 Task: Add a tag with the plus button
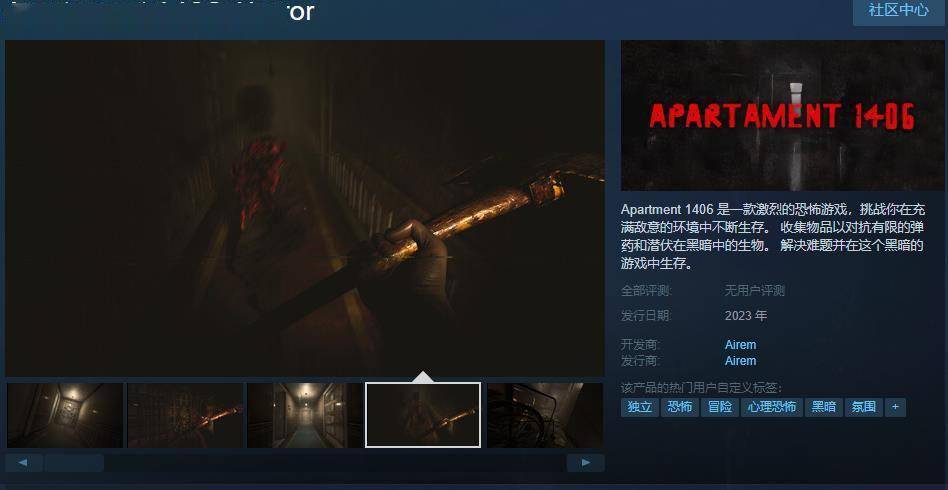[x=895, y=407]
